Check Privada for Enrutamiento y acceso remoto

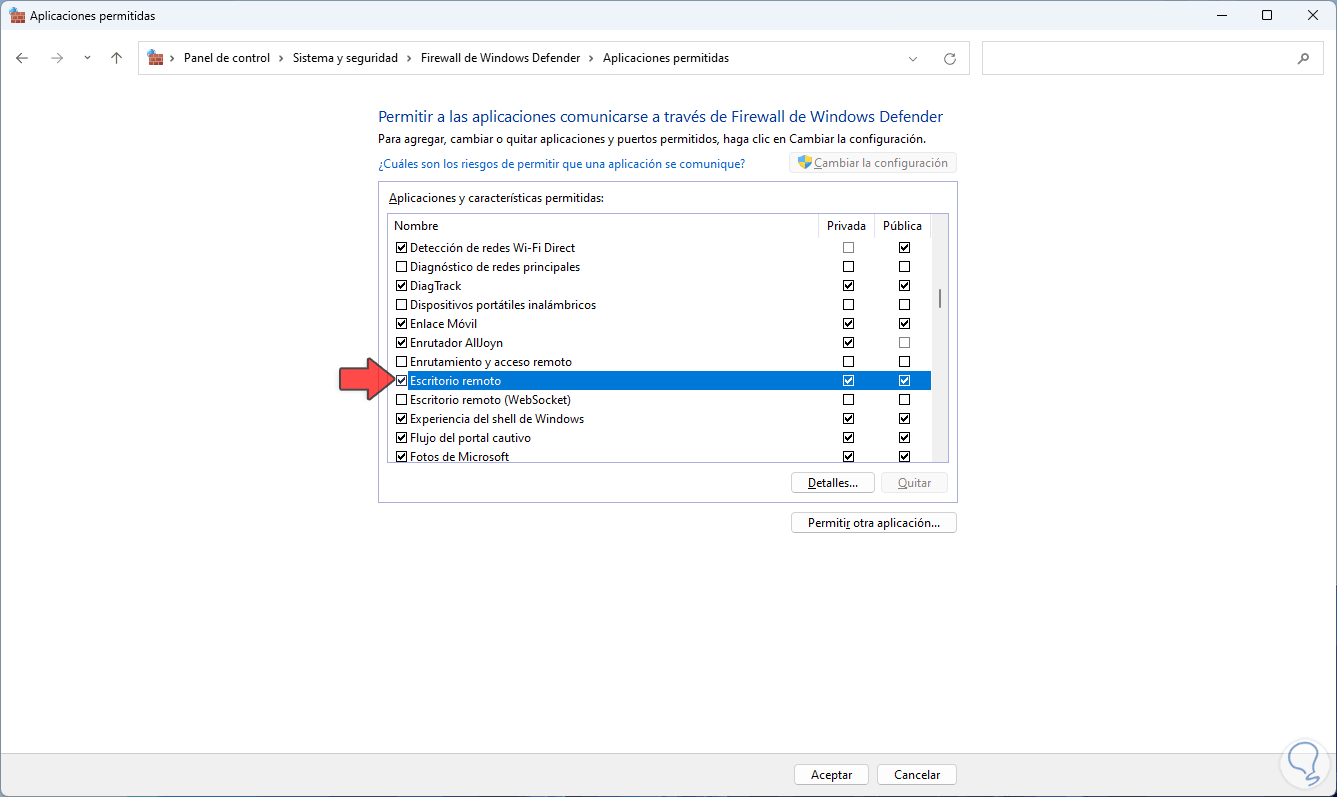coord(849,362)
